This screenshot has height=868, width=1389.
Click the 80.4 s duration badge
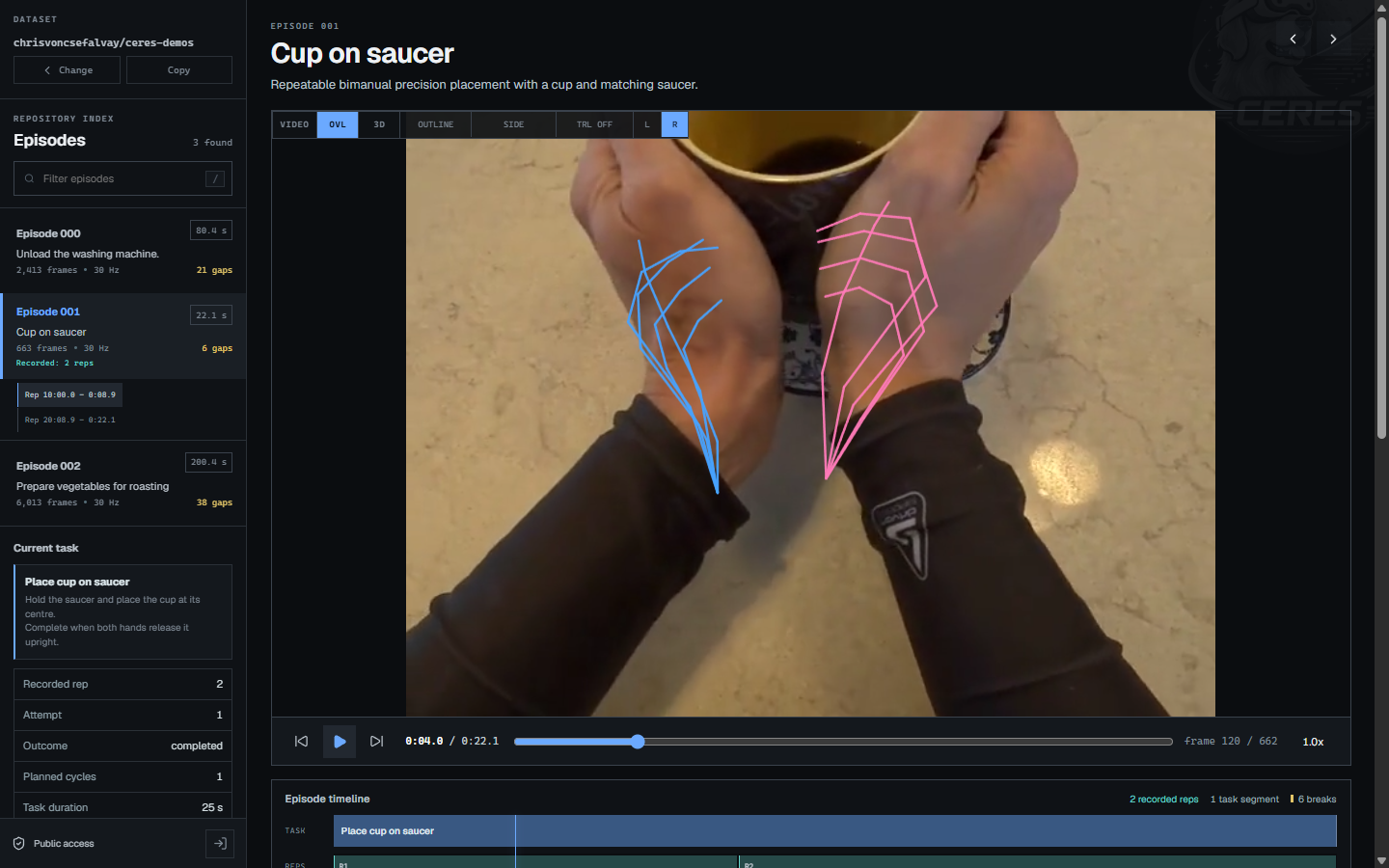point(211,231)
